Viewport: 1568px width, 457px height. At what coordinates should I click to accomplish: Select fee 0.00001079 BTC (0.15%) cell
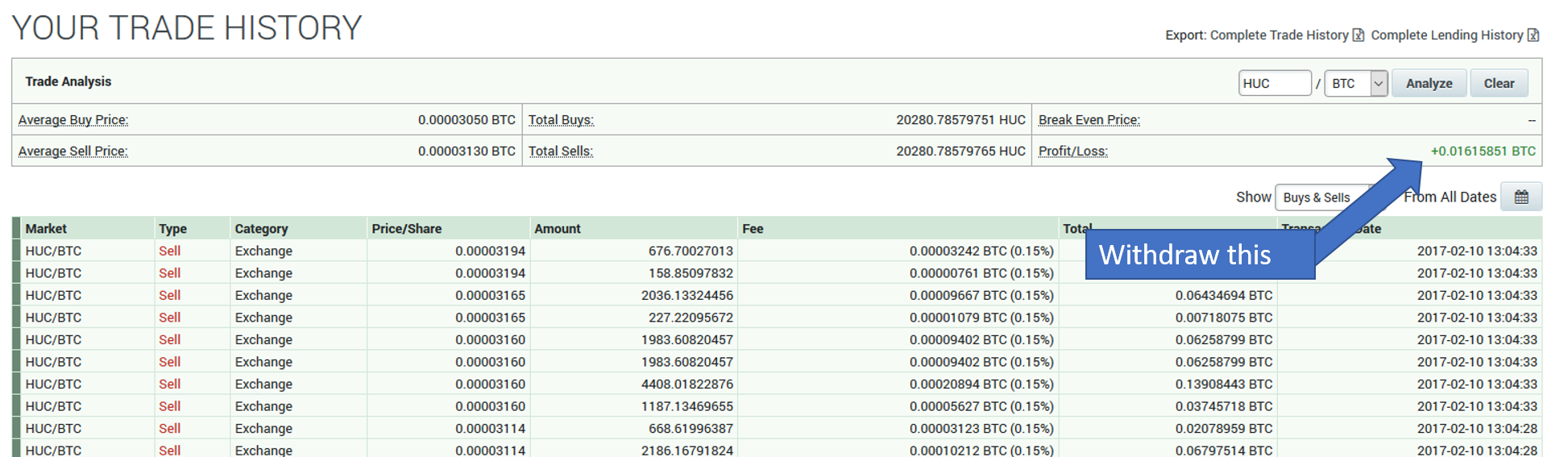[981, 318]
